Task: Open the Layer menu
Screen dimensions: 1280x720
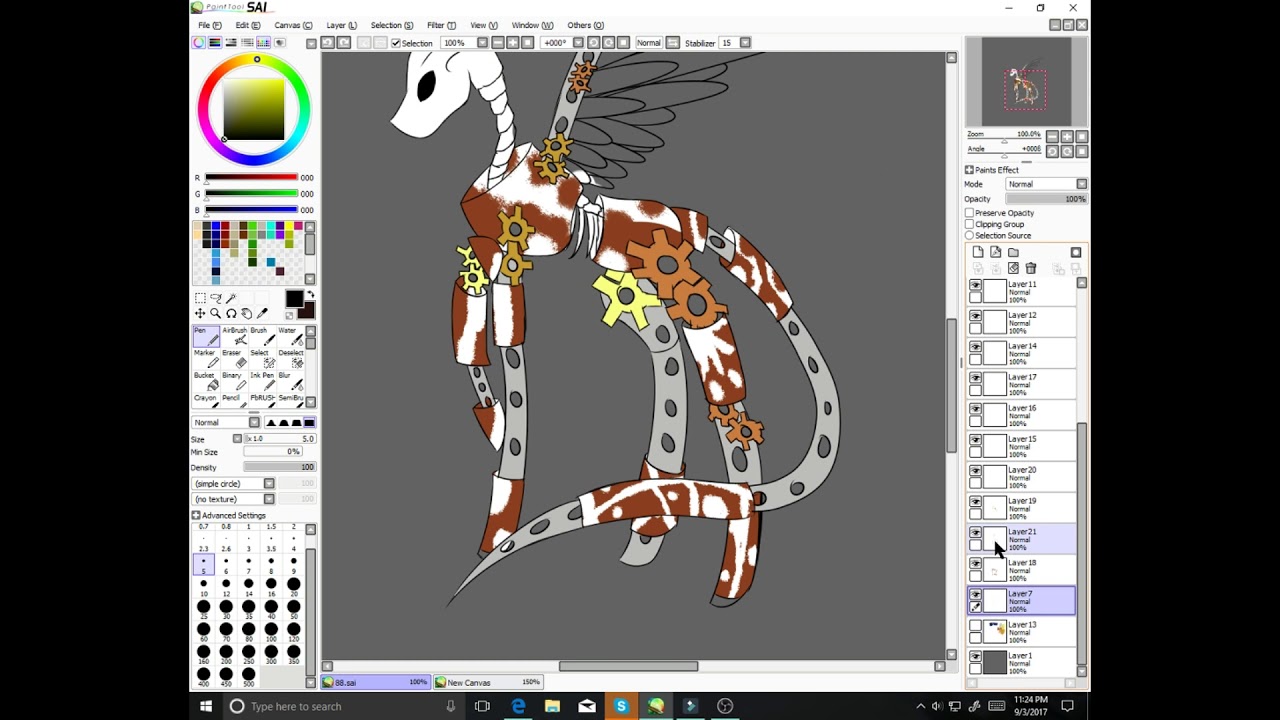Action: [341, 25]
